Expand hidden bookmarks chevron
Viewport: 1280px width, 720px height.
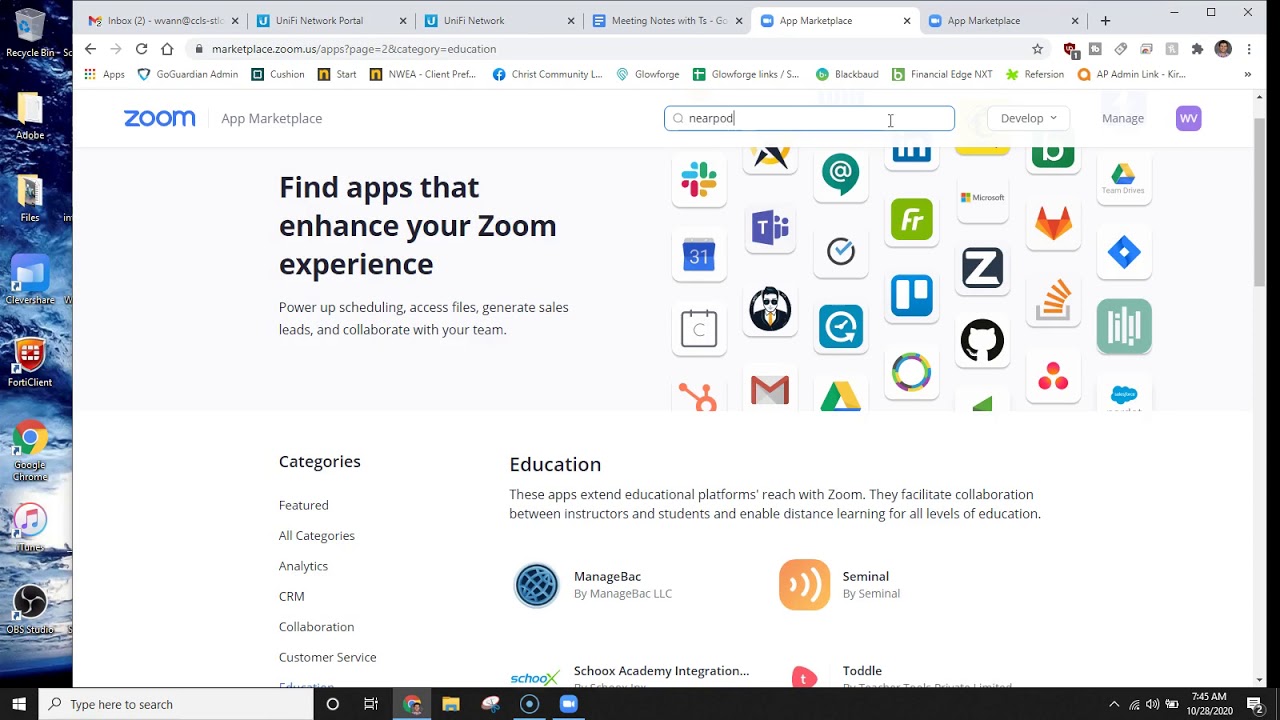coord(1247,74)
